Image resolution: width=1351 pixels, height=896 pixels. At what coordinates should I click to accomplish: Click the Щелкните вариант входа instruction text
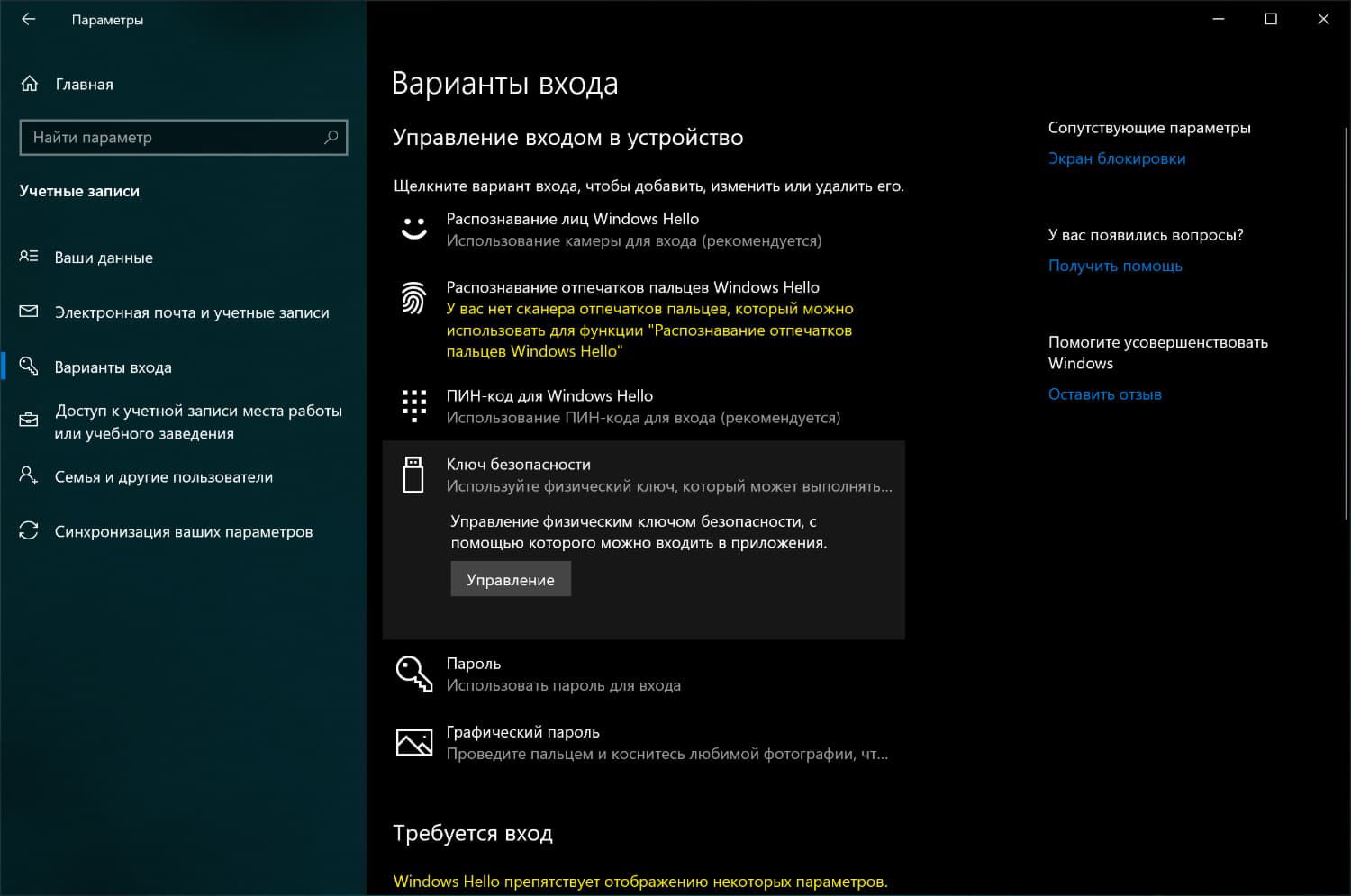[x=648, y=186]
